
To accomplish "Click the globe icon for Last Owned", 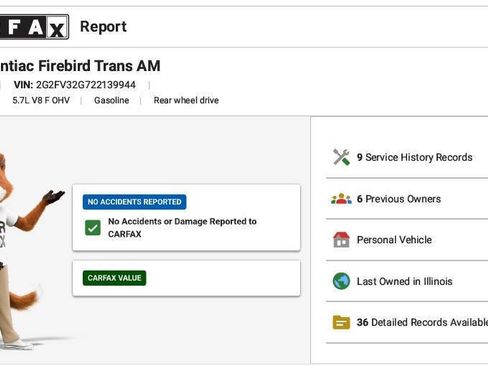I will (341, 281).
